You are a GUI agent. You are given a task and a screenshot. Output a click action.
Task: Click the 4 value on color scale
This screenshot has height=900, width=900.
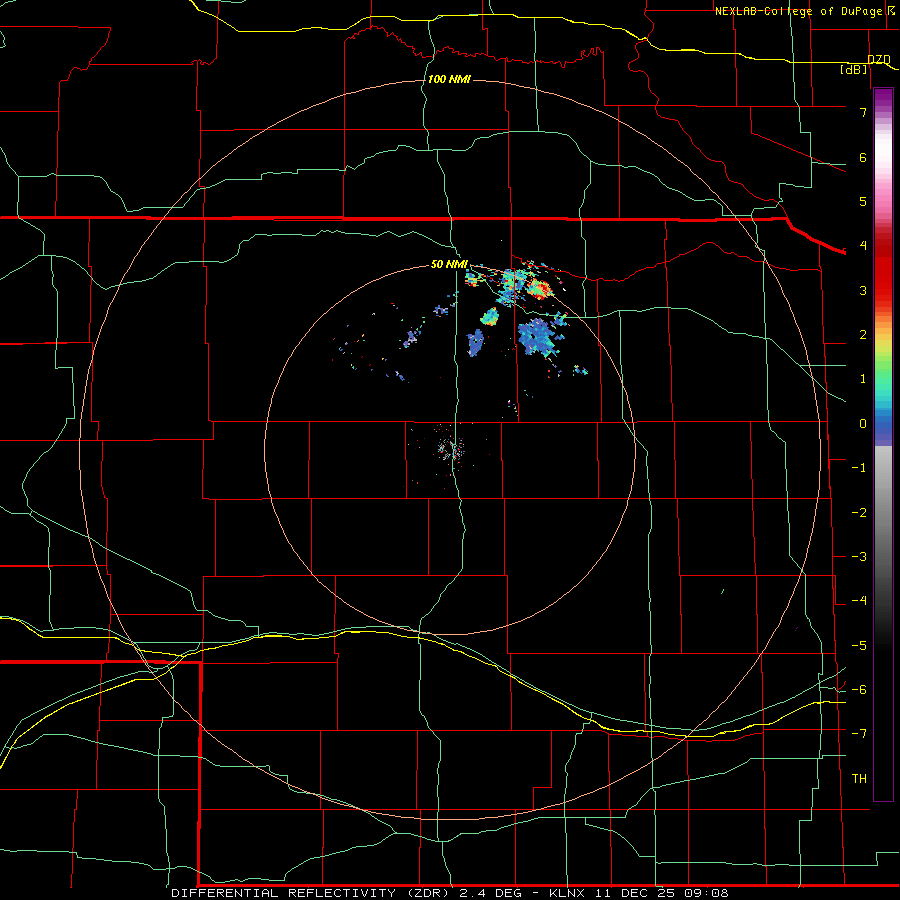tap(863, 246)
